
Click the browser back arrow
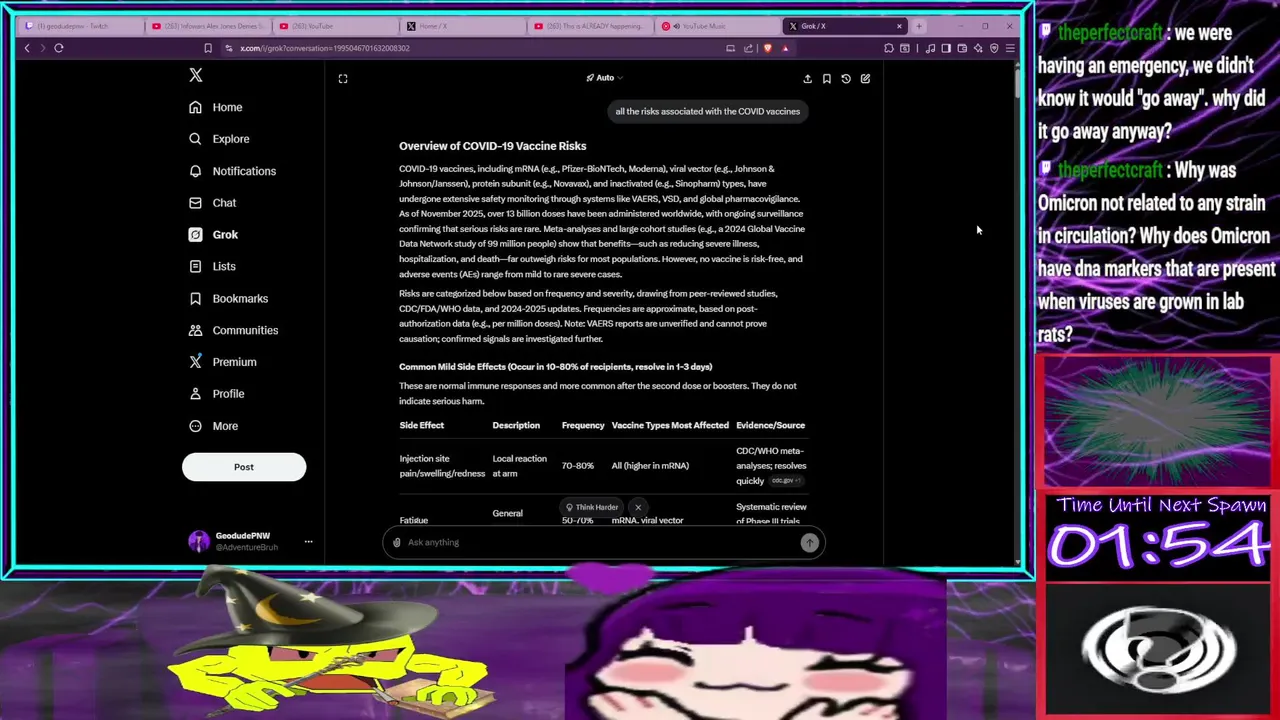(27, 48)
